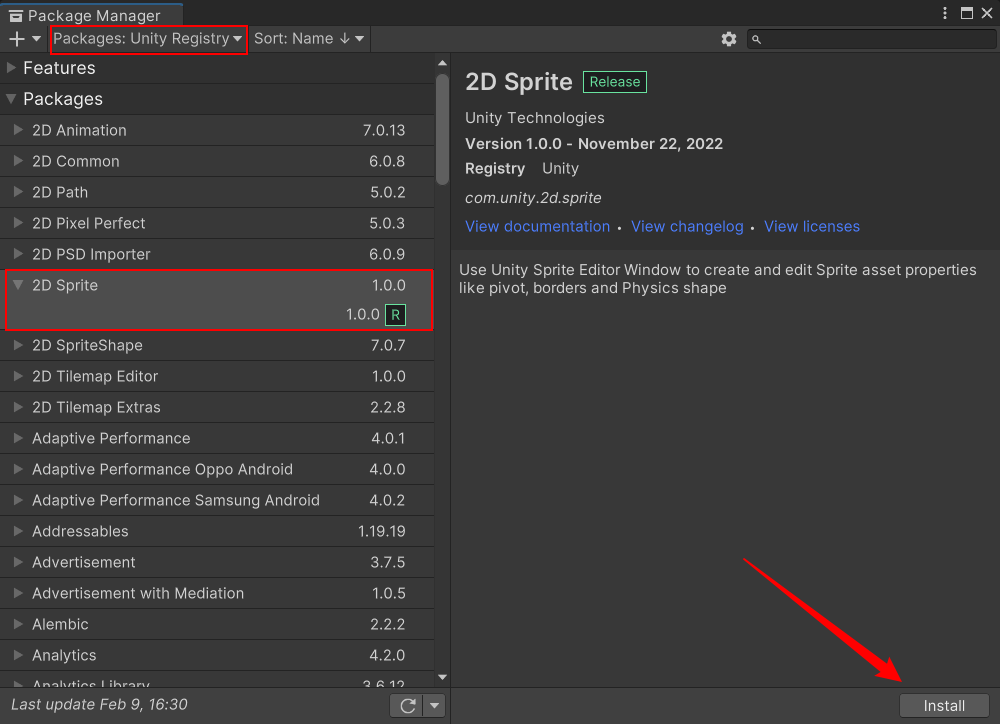Select the 2D Tilemap Editor package
1000x724 pixels.
pos(217,376)
